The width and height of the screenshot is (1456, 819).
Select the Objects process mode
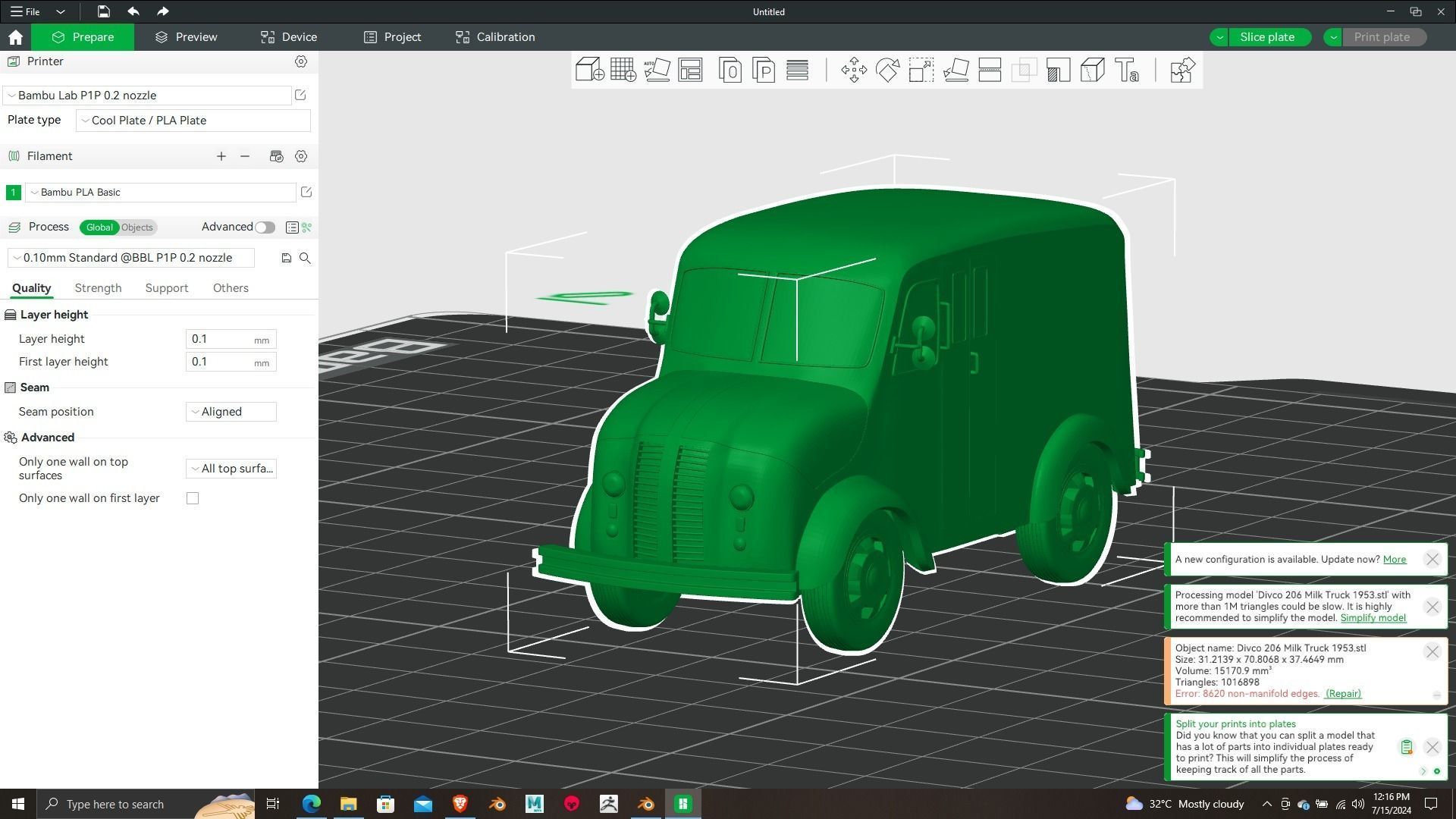[x=137, y=227]
